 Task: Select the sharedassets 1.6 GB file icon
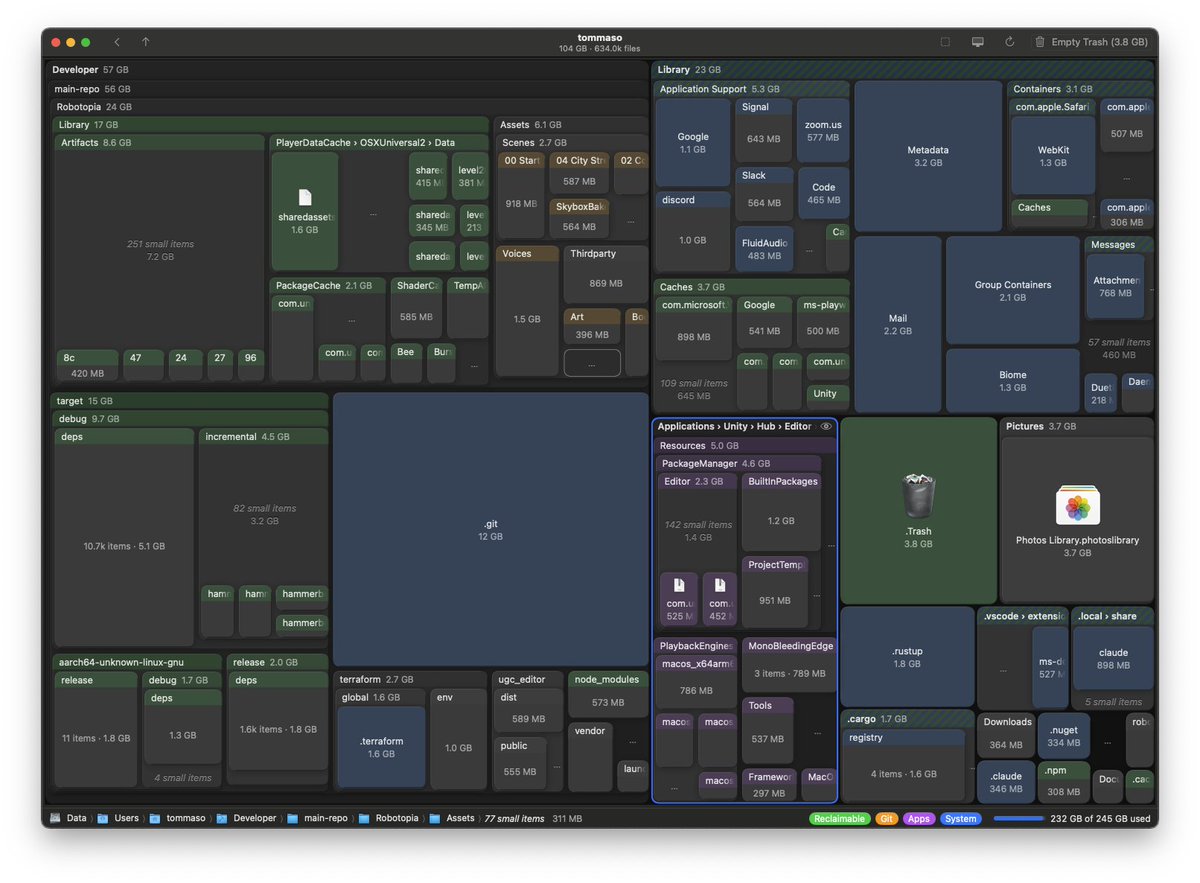[305, 198]
